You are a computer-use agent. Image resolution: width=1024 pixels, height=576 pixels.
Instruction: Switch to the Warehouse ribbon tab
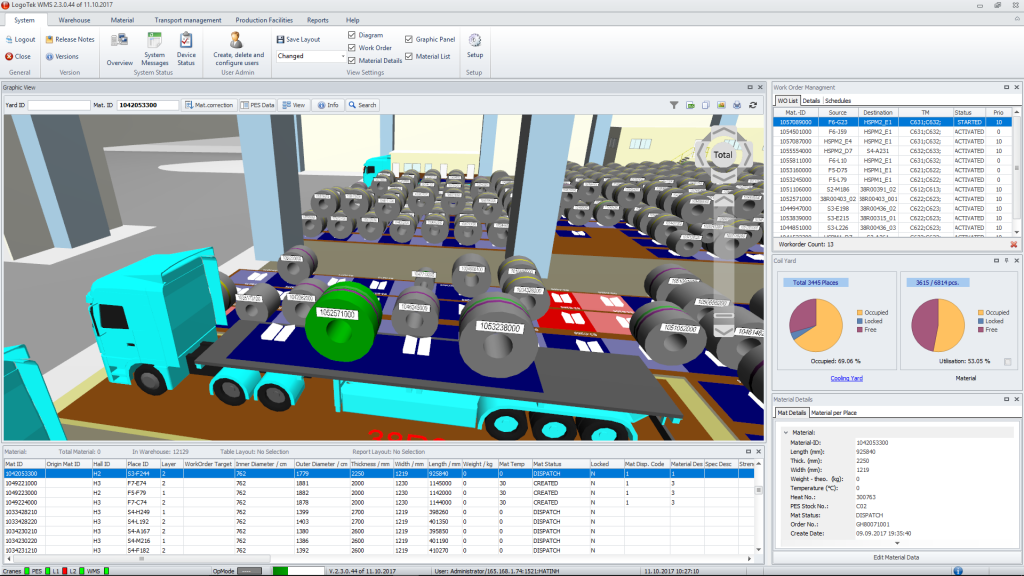[x=74, y=20]
